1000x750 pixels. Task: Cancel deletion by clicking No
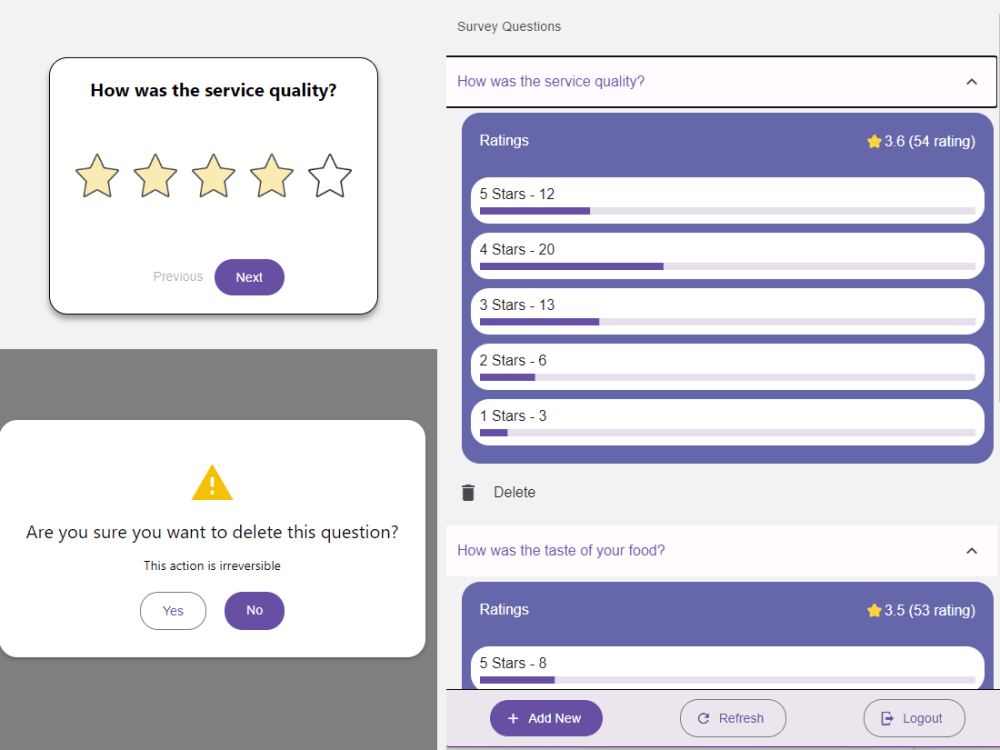click(254, 611)
